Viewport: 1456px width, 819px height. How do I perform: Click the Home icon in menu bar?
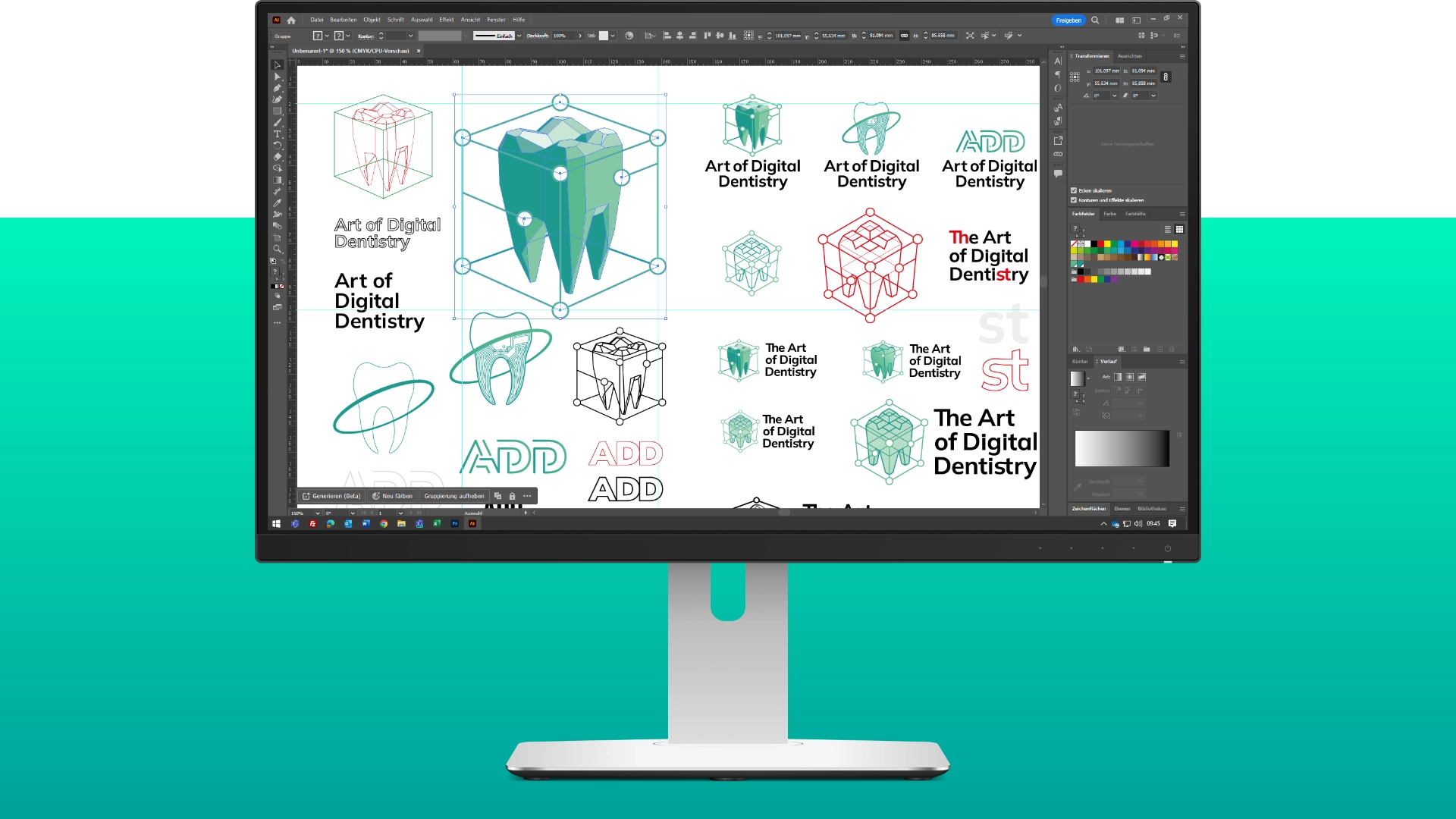291,20
